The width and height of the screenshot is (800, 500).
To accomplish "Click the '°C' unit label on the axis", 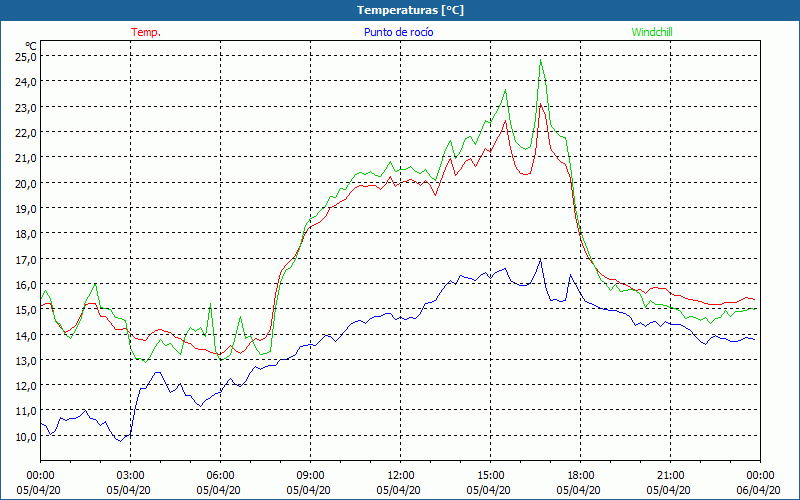I will 31,46.
